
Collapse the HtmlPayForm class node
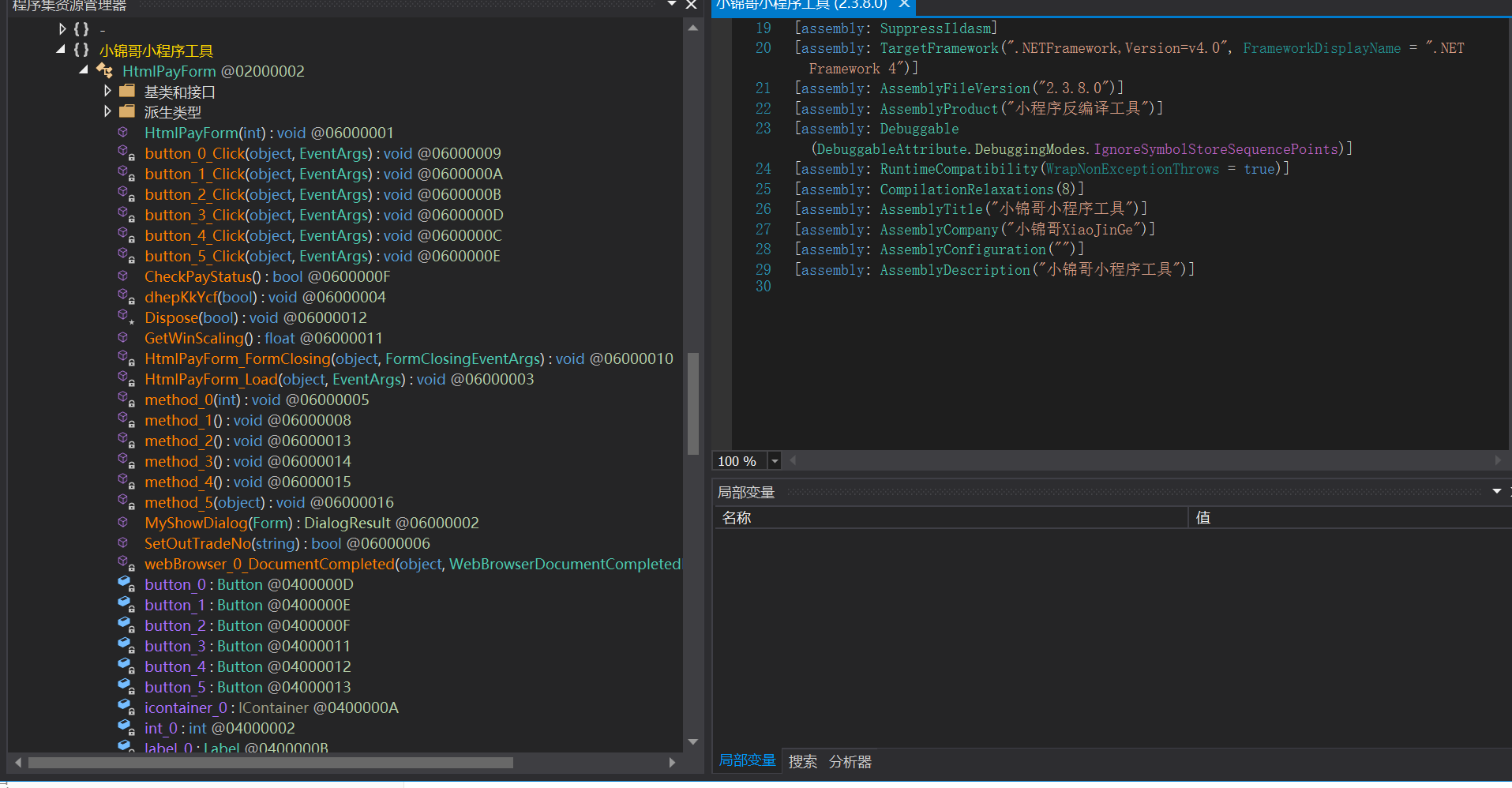[84, 70]
